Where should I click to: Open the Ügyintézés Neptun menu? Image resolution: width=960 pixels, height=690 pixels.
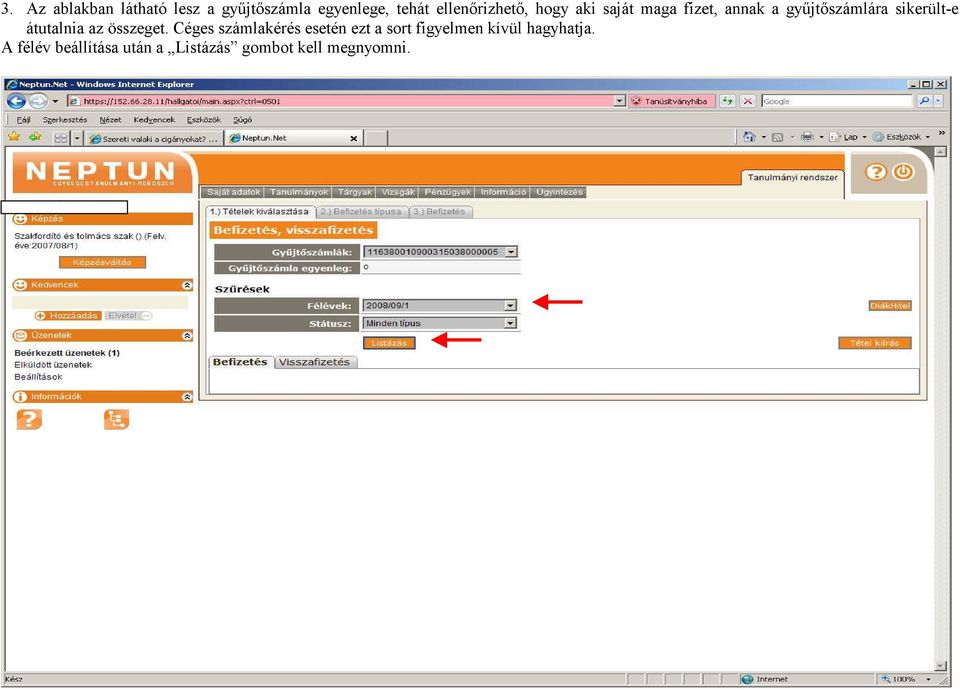pos(560,192)
